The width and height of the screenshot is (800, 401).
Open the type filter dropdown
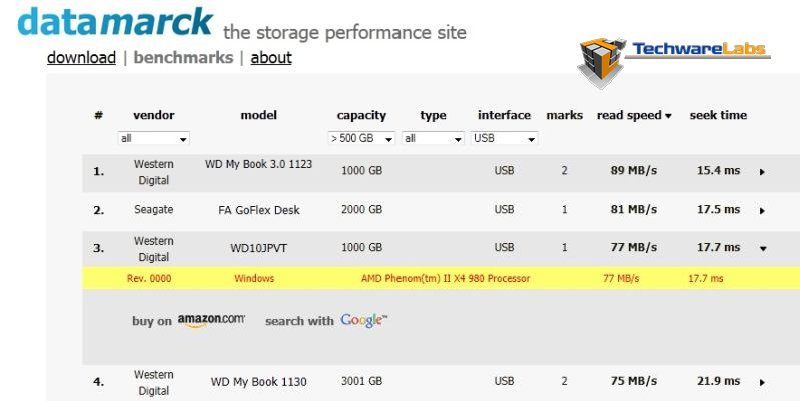coord(433,138)
